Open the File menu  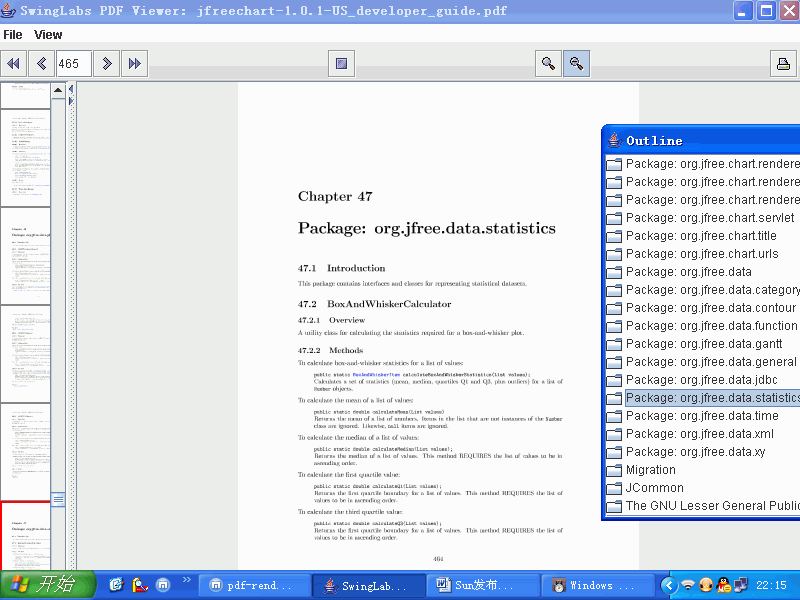13,35
